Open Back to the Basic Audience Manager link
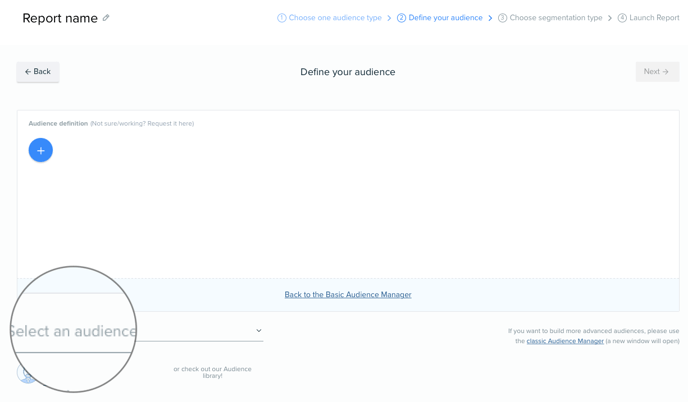Screen dimensions: 688x402 (x=348, y=294)
